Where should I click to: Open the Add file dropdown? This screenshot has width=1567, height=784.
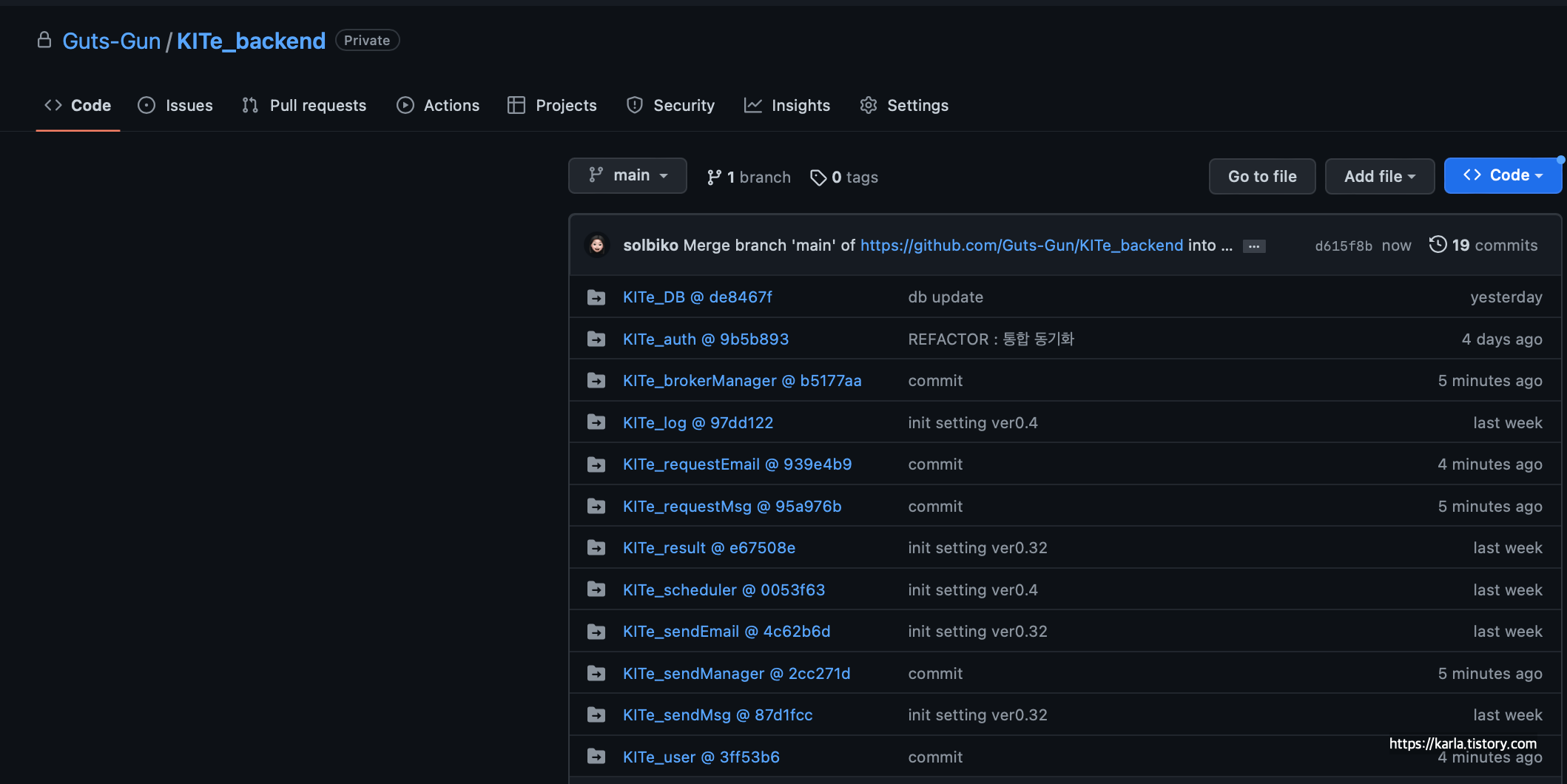click(x=1380, y=176)
